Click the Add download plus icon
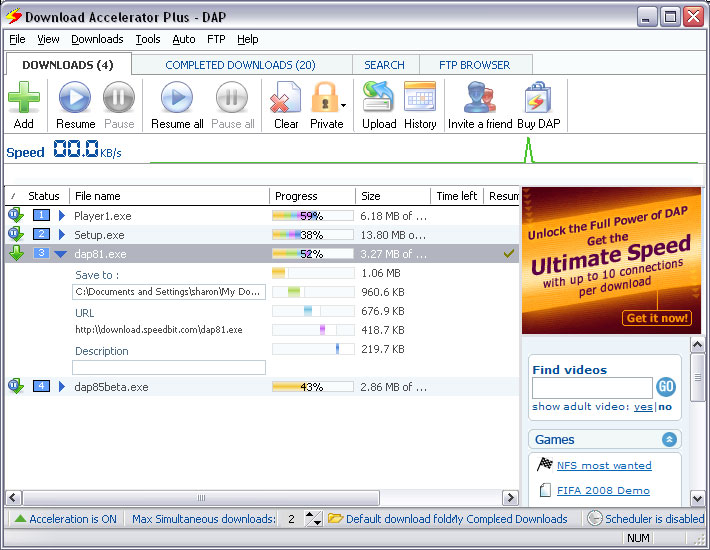710x550 pixels. point(24,99)
